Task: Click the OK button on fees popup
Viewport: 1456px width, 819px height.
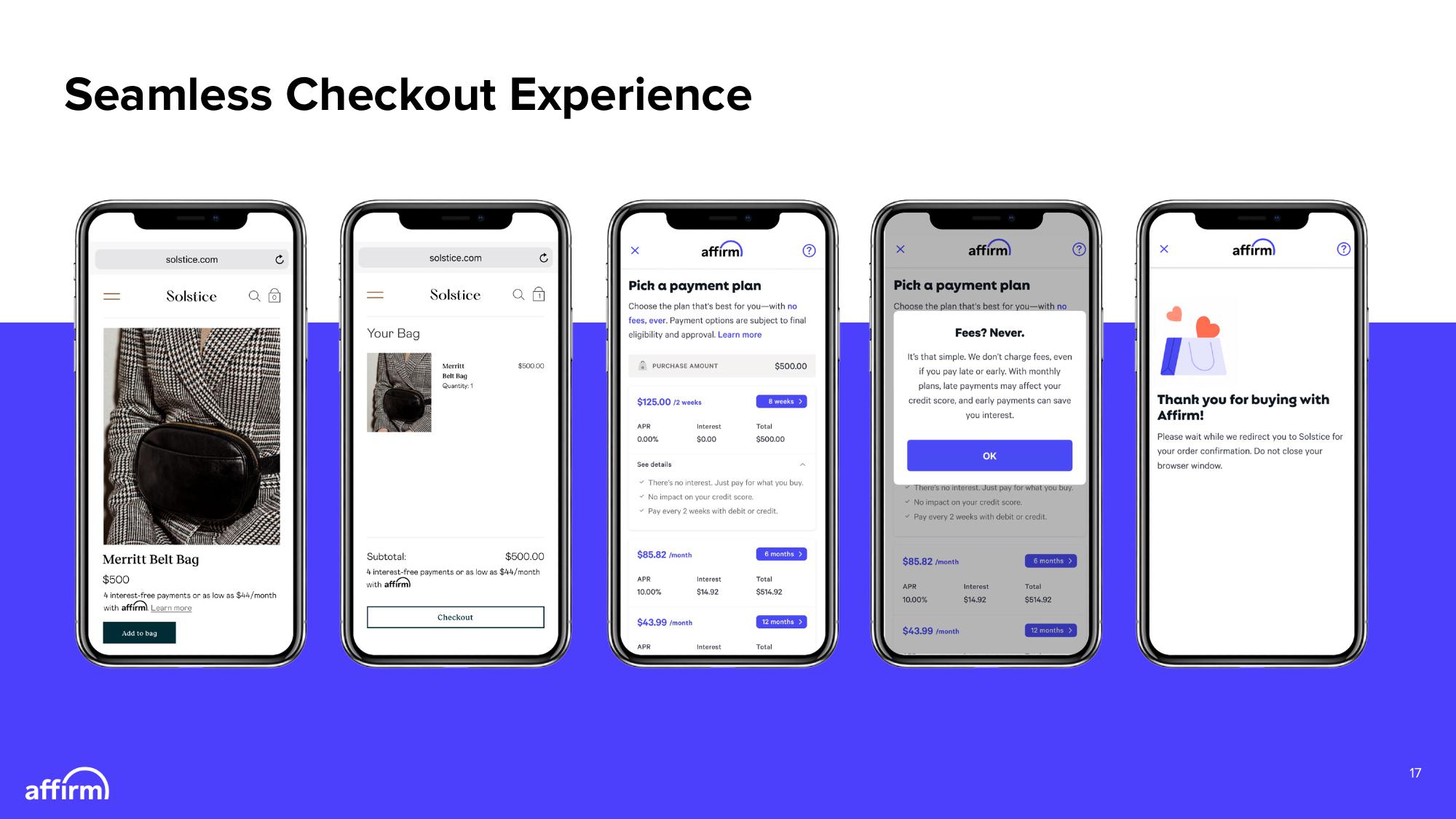Action: 988,455
